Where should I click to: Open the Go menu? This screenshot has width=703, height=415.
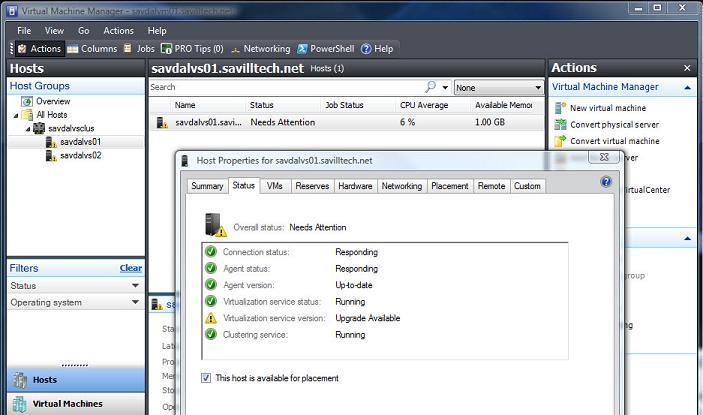coord(83,31)
